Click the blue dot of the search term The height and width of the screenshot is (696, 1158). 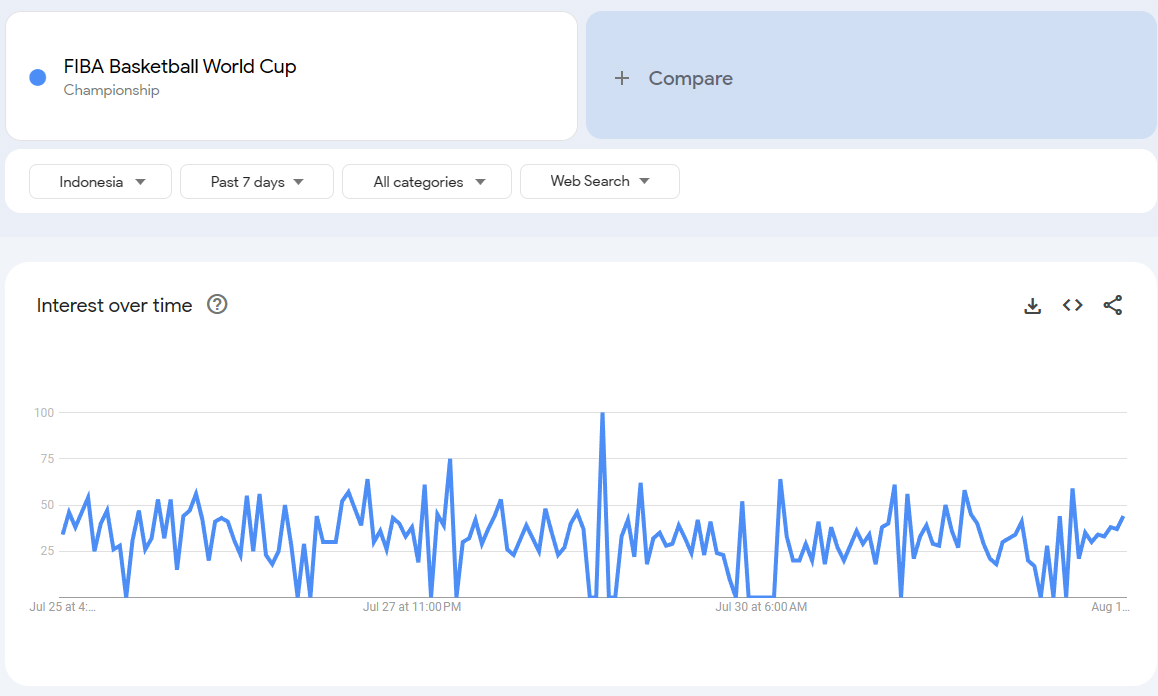[x=38, y=78]
